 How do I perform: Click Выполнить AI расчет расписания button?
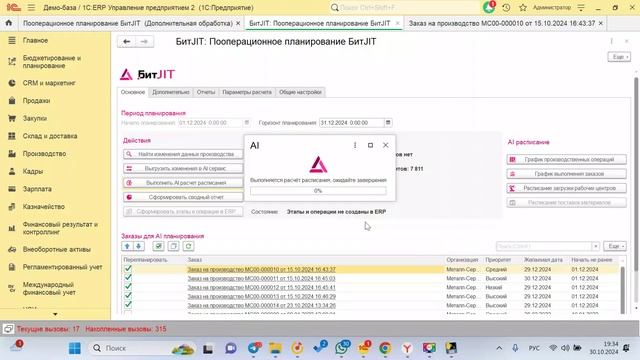click(x=183, y=183)
